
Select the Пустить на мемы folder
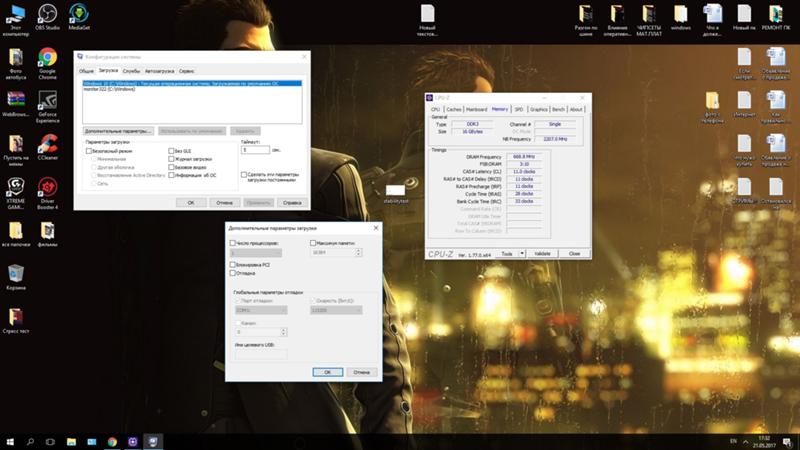click(16, 151)
